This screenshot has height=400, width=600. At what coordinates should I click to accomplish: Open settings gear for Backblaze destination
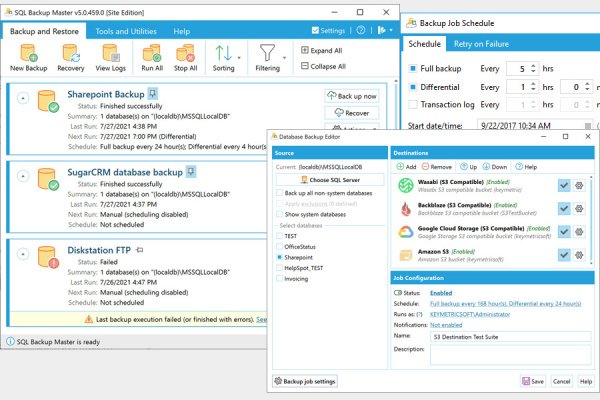click(x=579, y=209)
